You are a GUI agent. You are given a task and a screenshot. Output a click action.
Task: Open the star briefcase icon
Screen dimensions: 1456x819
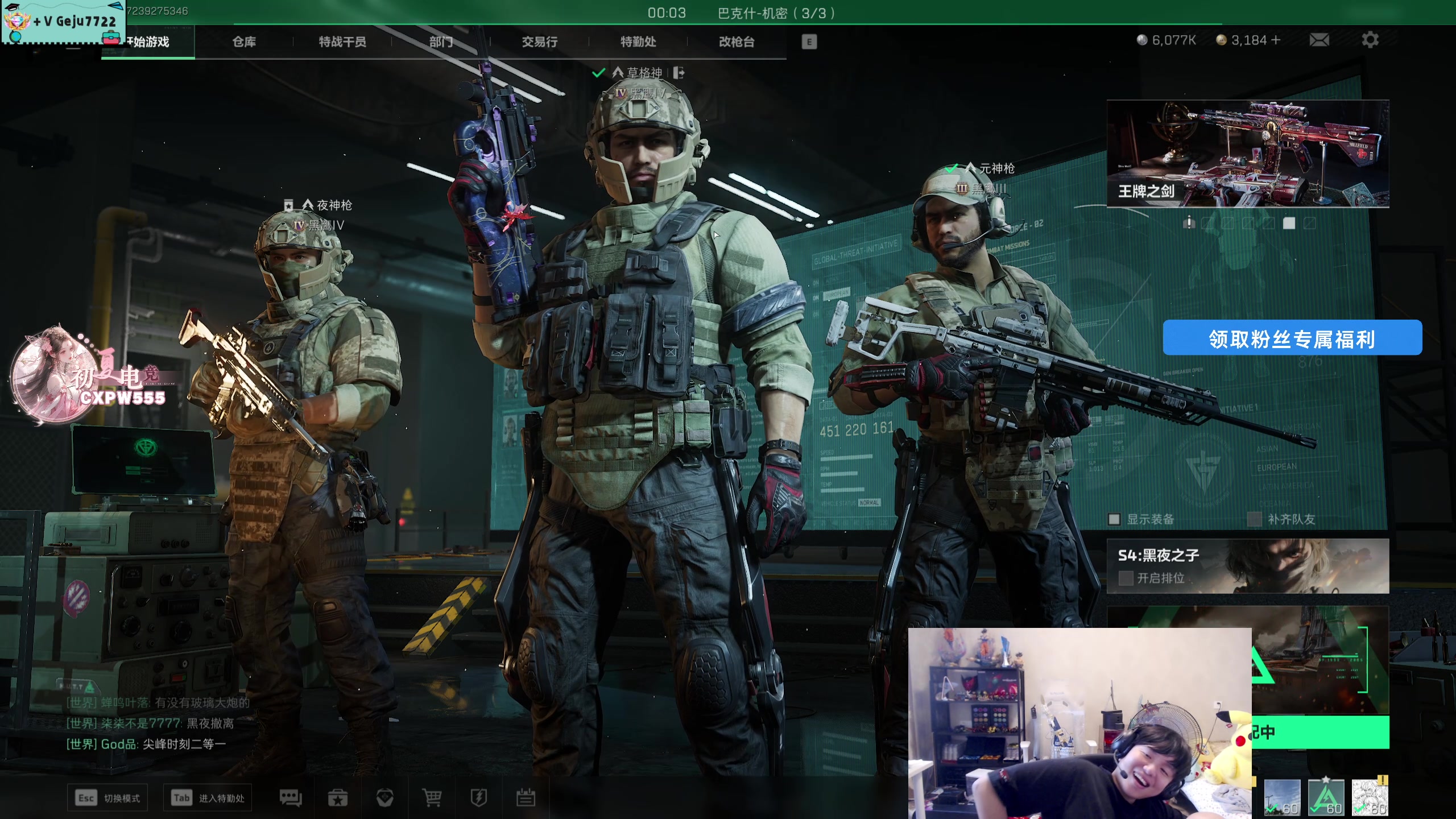point(338,798)
